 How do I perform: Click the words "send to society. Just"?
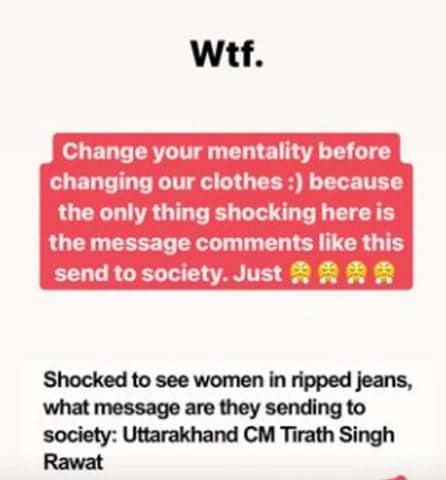(168, 274)
